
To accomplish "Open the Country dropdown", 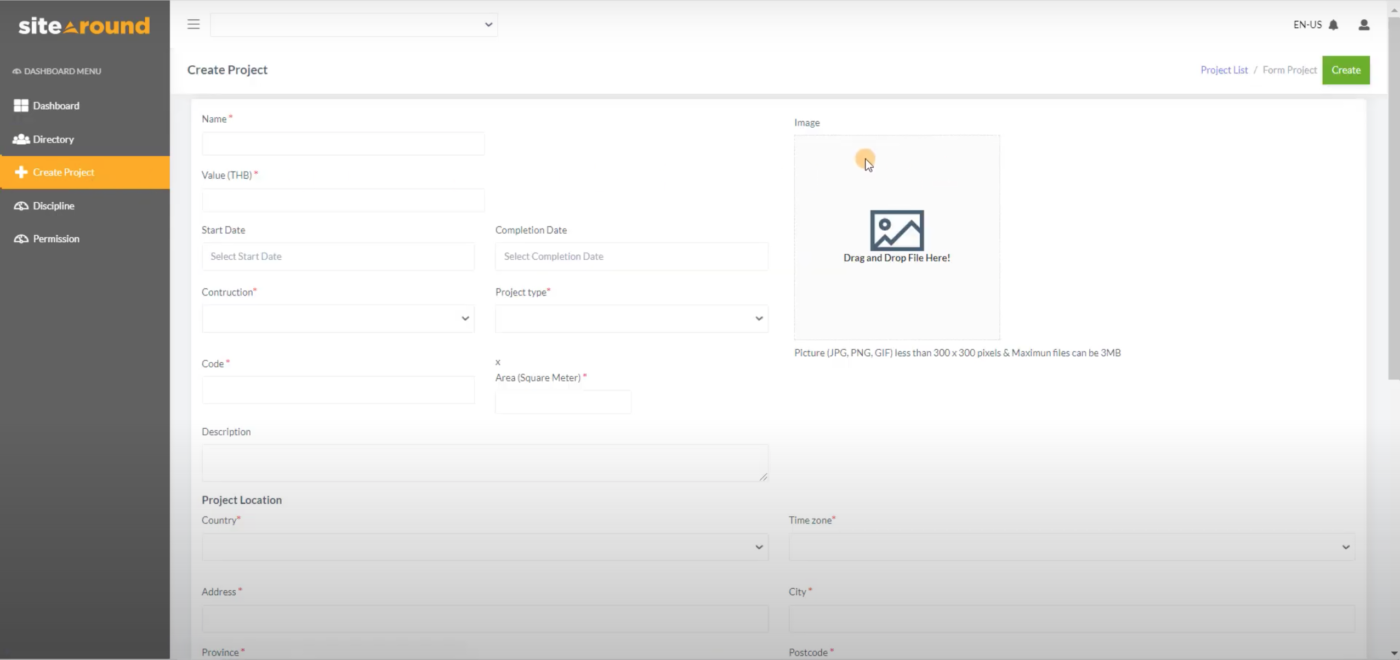I will pos(484,547).
